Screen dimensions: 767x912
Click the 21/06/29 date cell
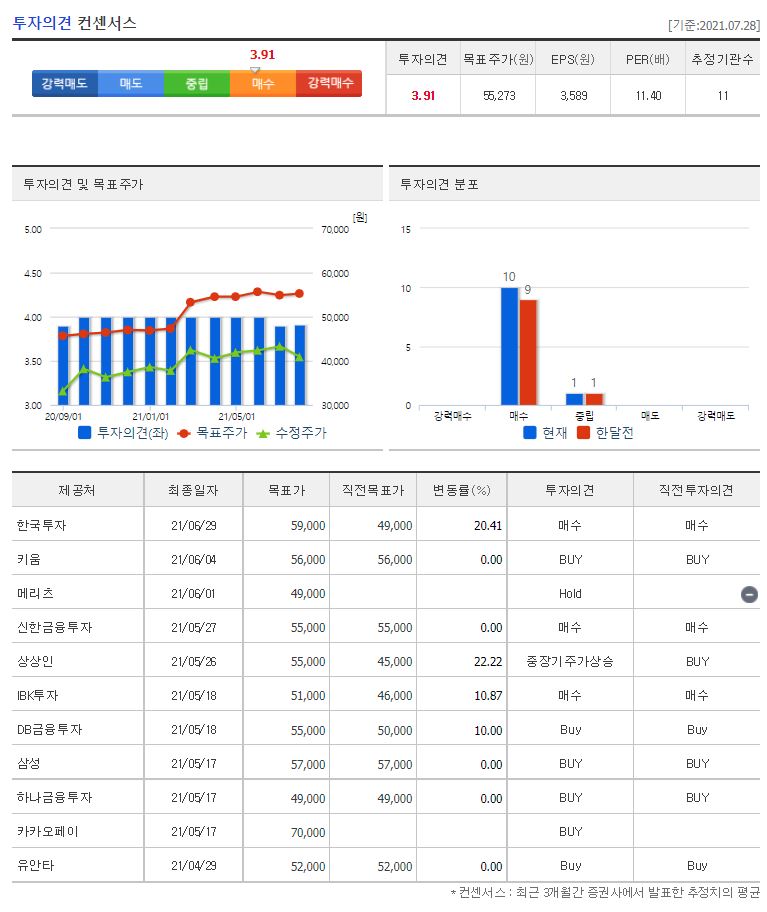pos(194,526)
